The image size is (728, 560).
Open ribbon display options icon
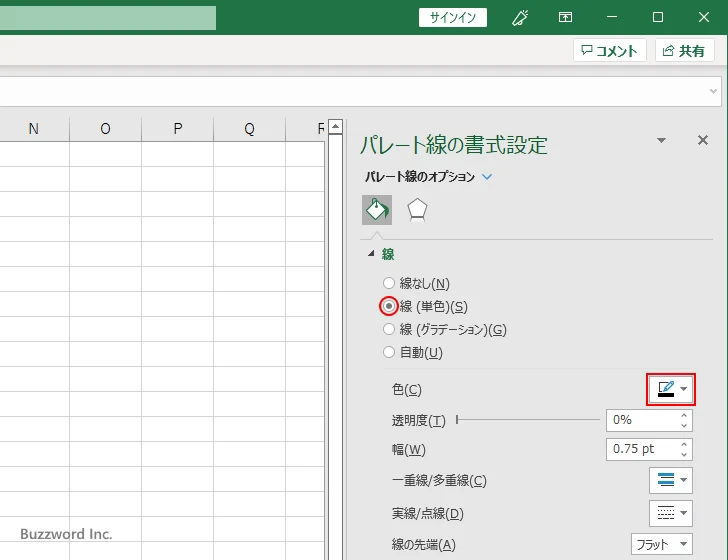click(x=565, y=18)
